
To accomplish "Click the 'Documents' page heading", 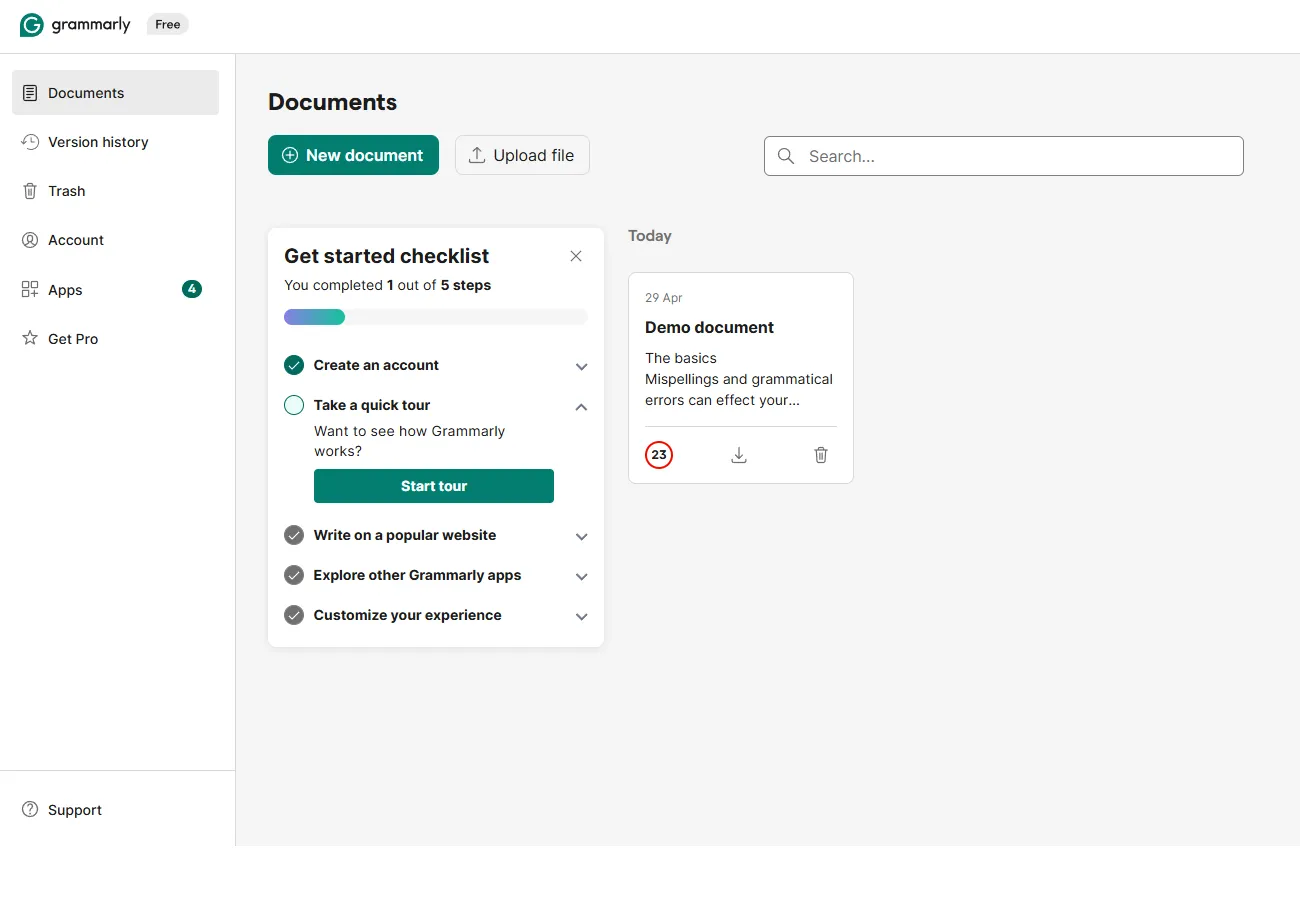I will (x=333, y=102).
